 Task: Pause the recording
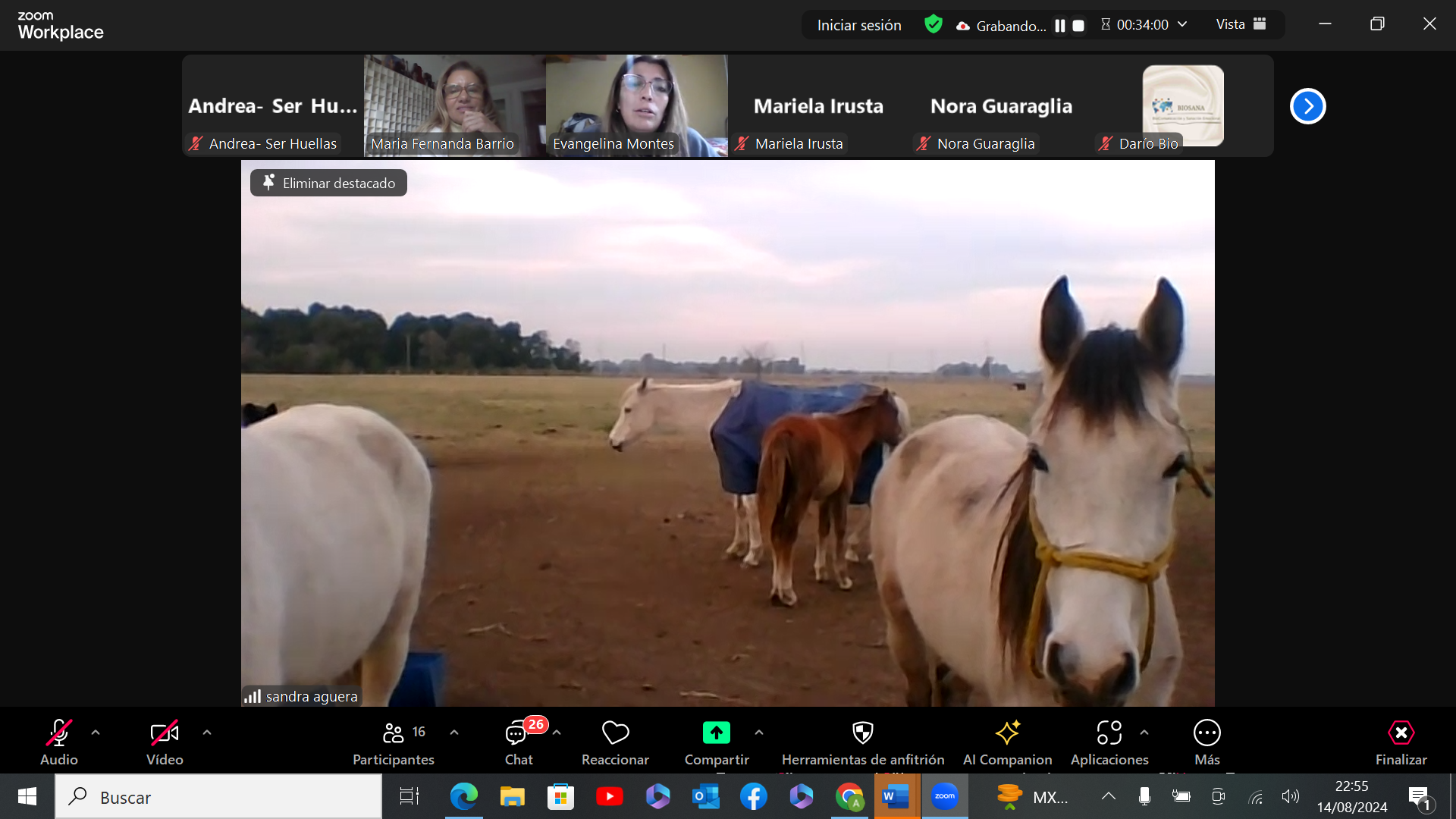[x=1060, y=25]
